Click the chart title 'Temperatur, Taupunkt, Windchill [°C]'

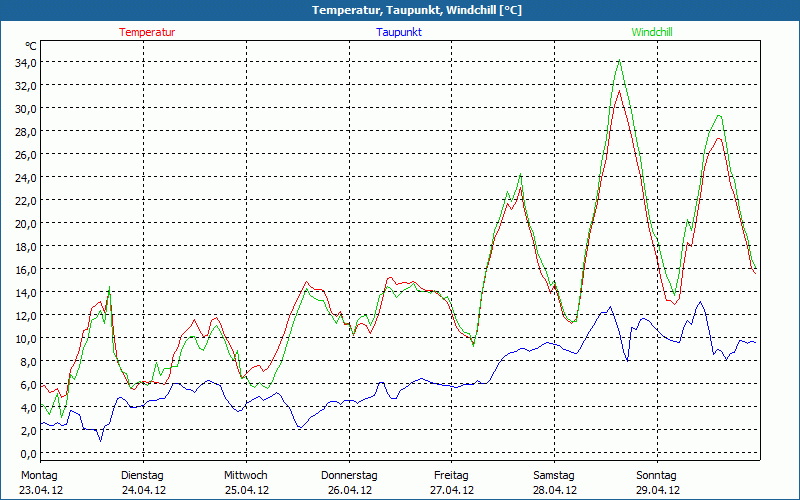417,10
